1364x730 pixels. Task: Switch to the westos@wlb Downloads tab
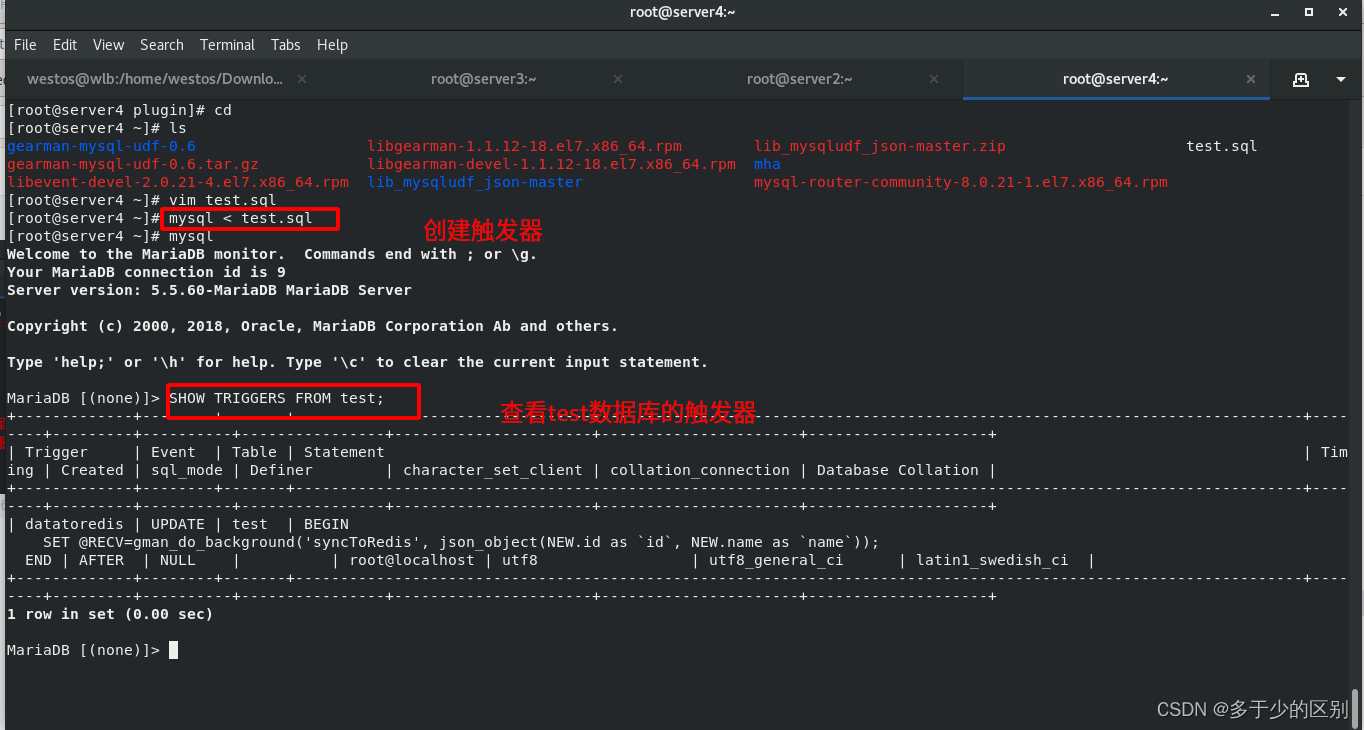pos(154,79)
